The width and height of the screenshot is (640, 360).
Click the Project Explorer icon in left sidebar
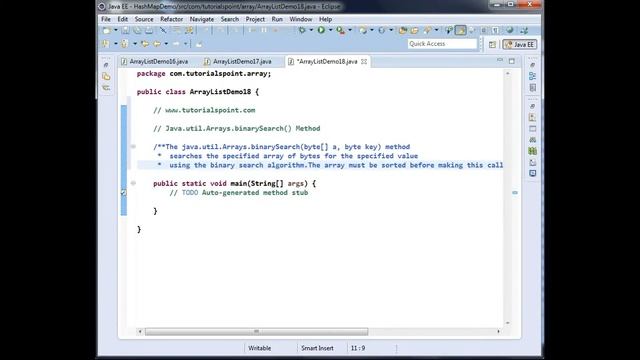coord(106,76)
